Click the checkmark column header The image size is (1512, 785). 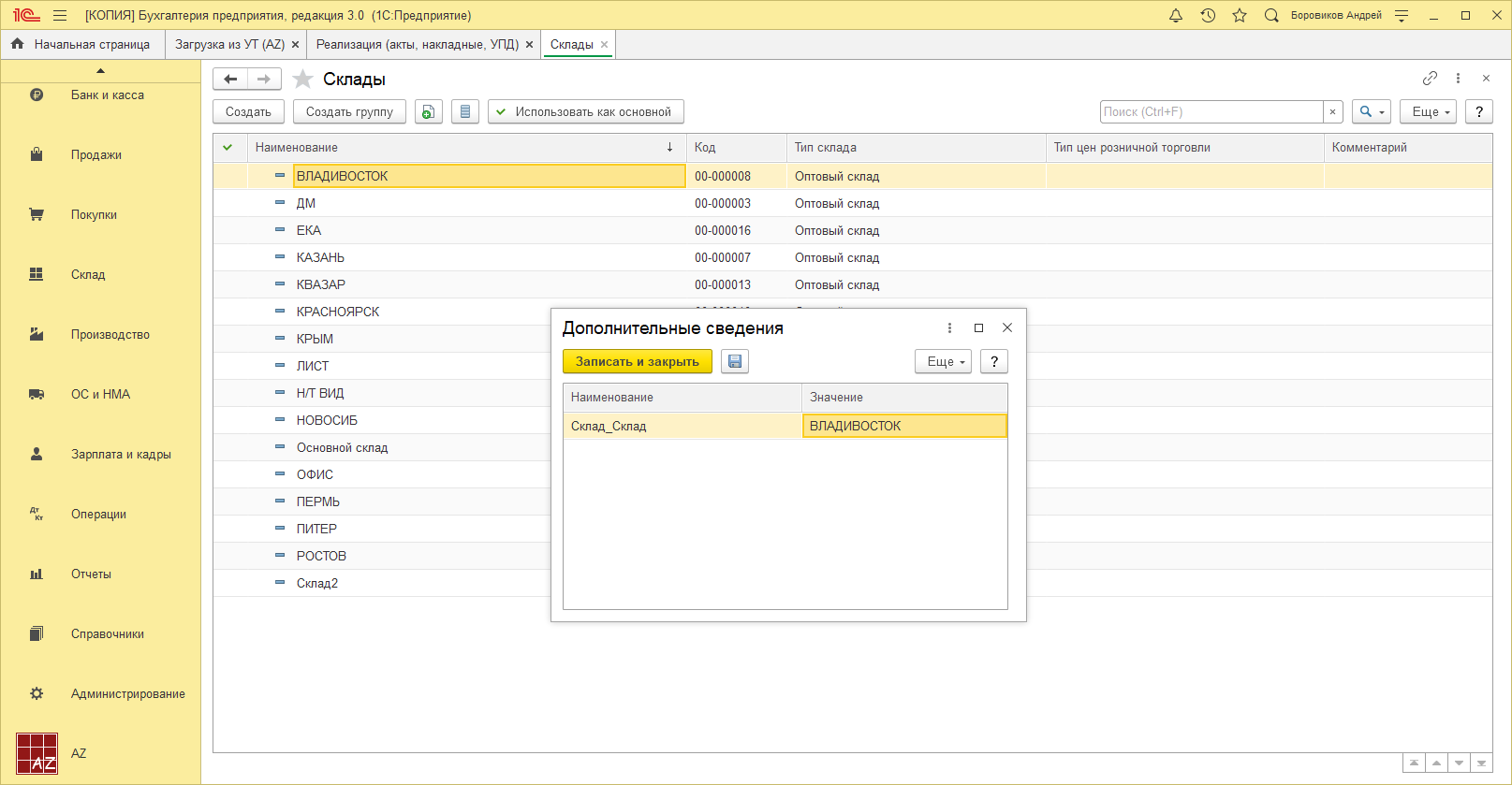(x=228, y=147)
